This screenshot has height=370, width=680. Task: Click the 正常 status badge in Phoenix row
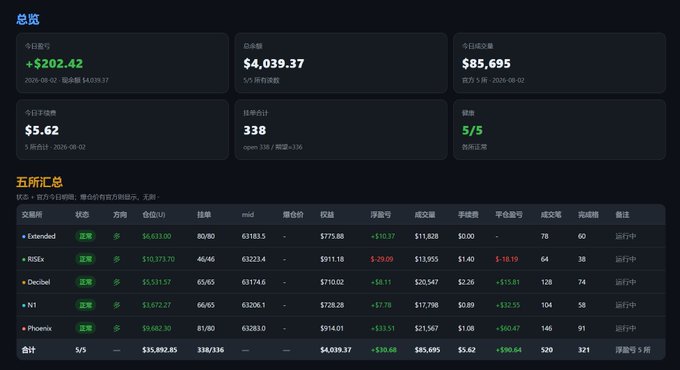tap(85, 328)
